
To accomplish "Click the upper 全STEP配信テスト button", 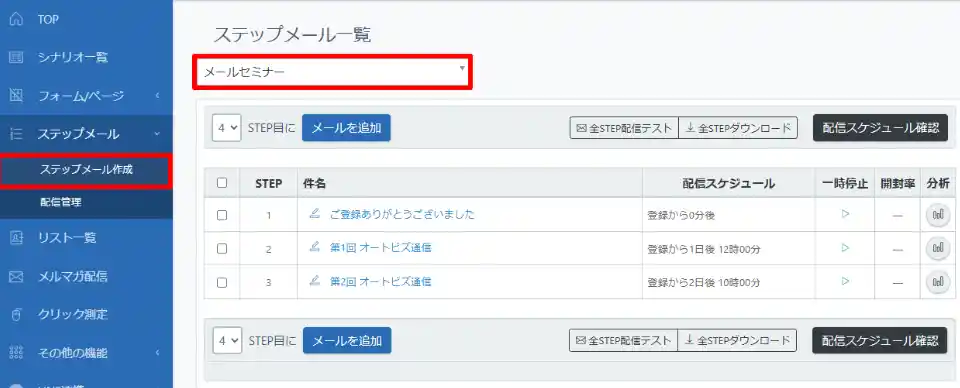I will pos(624,128).
